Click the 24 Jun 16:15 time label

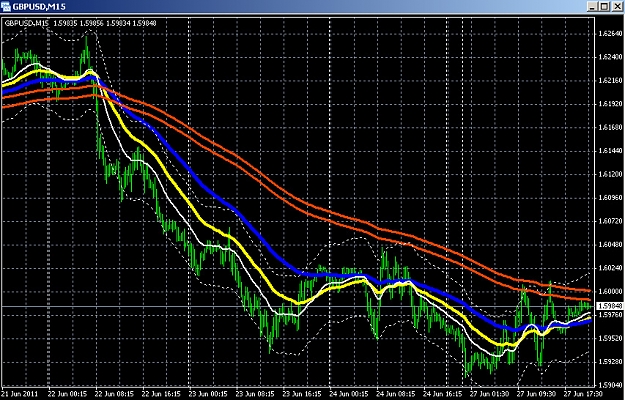pos(443,394)
